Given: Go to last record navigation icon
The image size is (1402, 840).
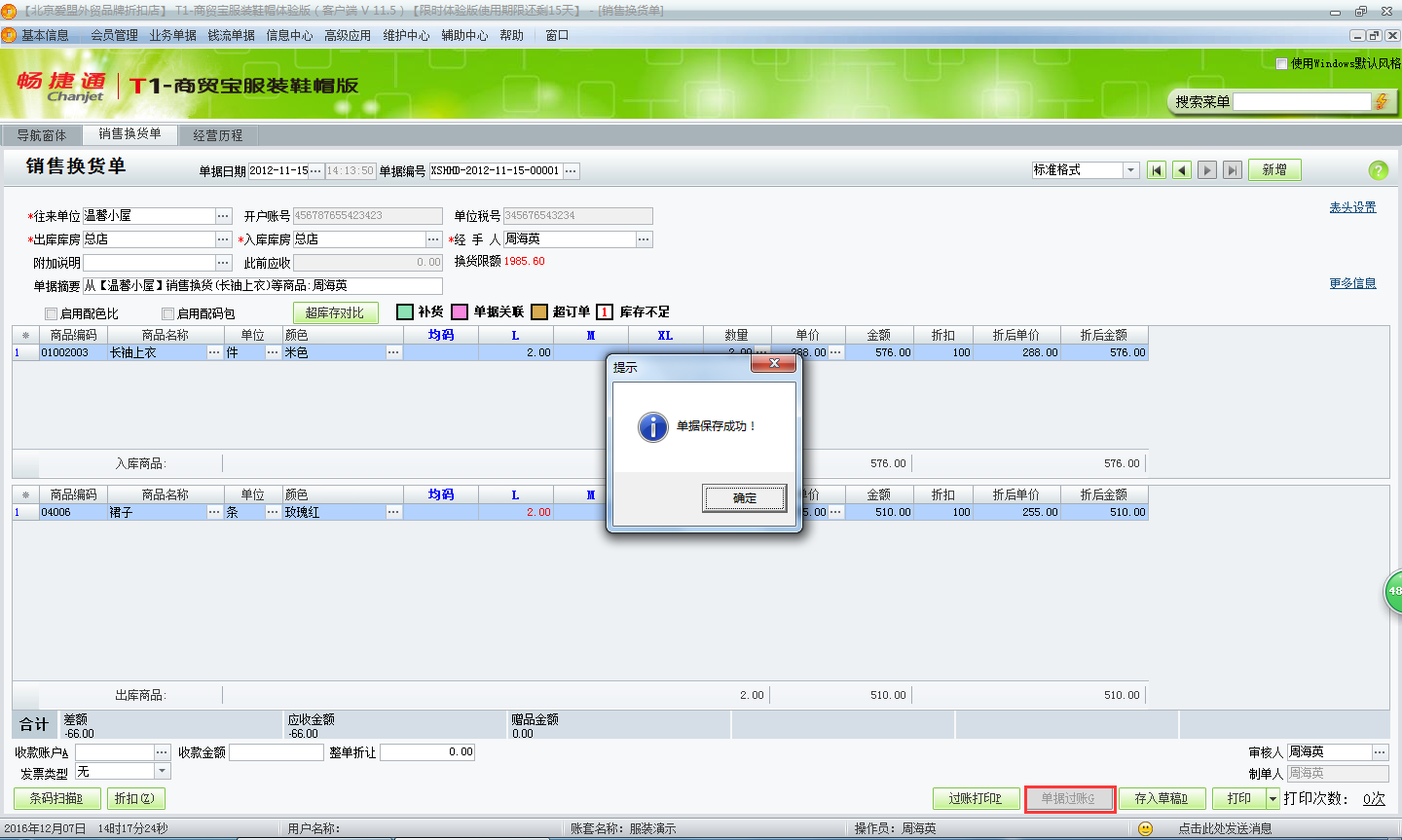Looking at the screenshot, I should coord(1233,170).
